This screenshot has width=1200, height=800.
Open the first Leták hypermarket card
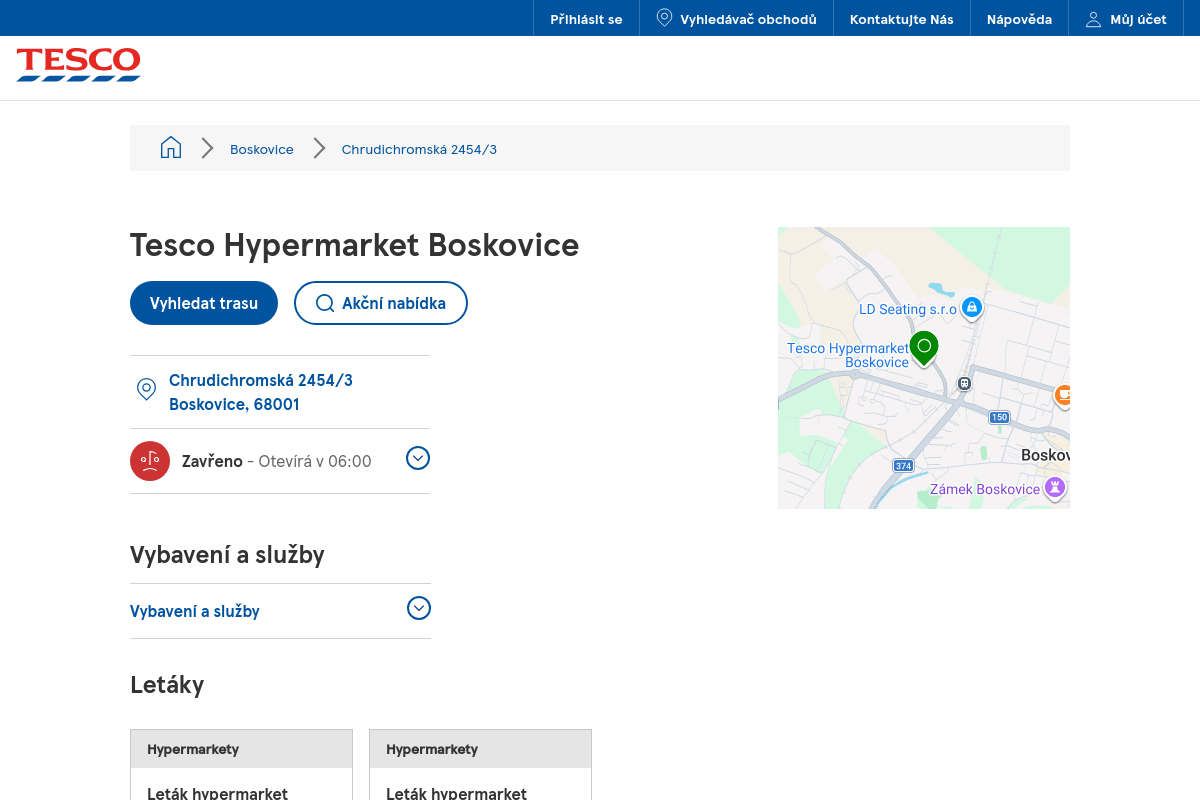click(241, 765)
